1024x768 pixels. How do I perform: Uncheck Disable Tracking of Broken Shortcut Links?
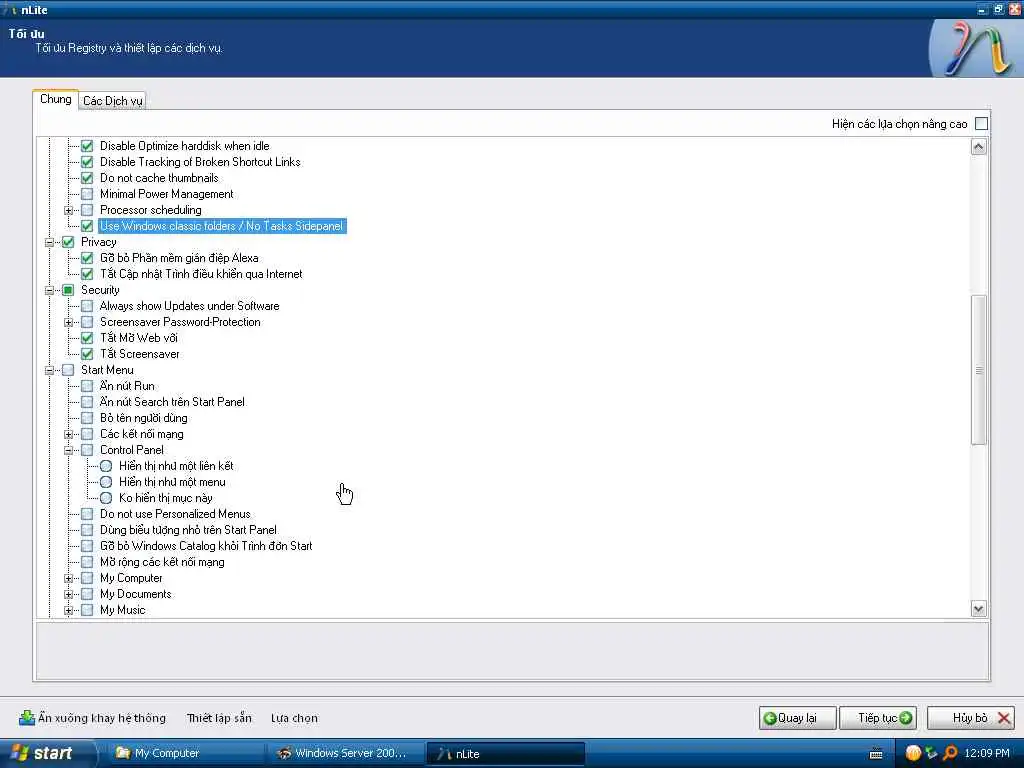pyautogui.click(x=87, y=162)
